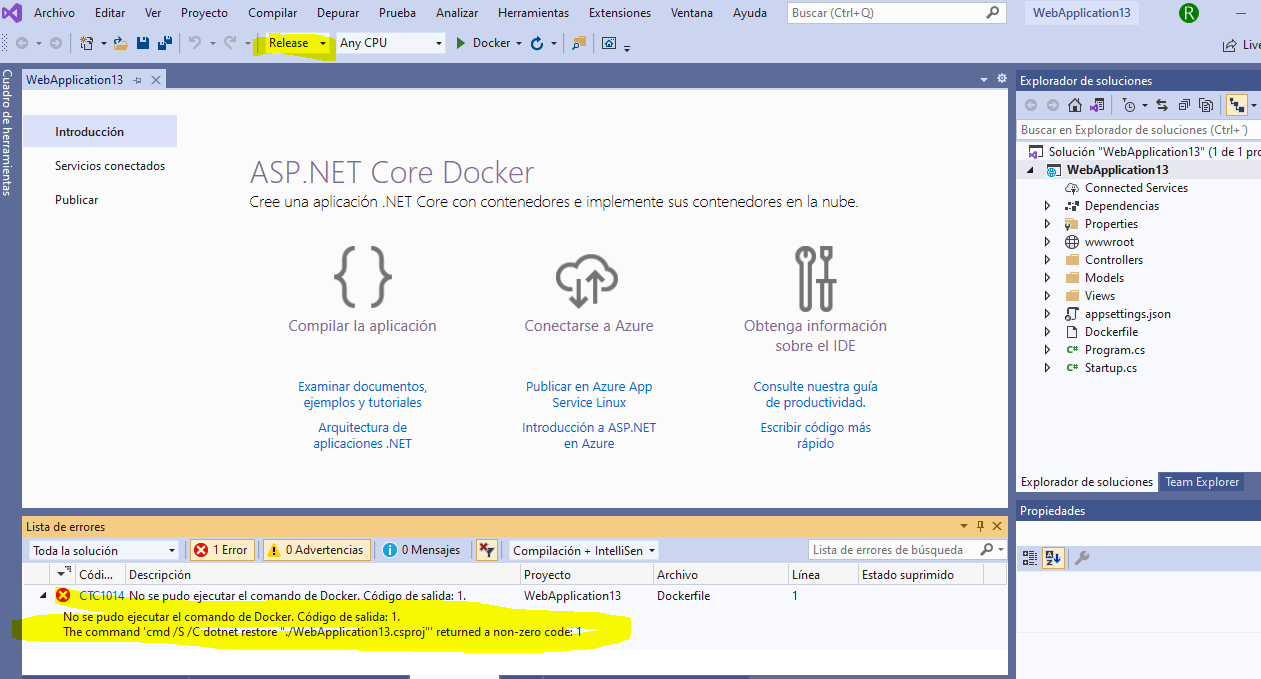This screenshot has width=1261, height=679.
Task: Open the Herramientas menu
Action: coord(533,13)
